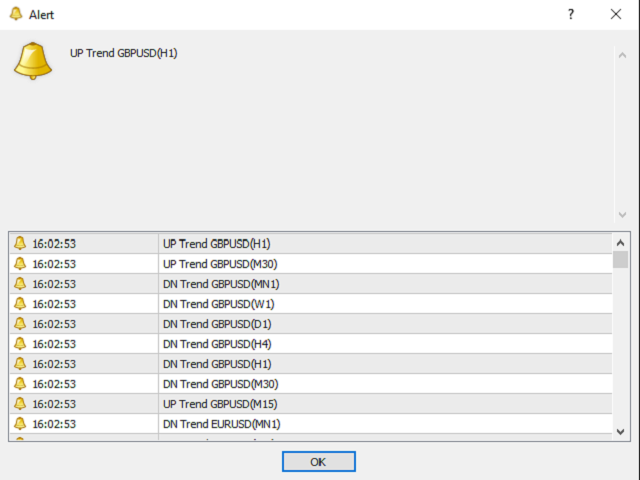Click message pane scroll-down arrow
This screenshot has height=480, width=640.
coord(621,215)
